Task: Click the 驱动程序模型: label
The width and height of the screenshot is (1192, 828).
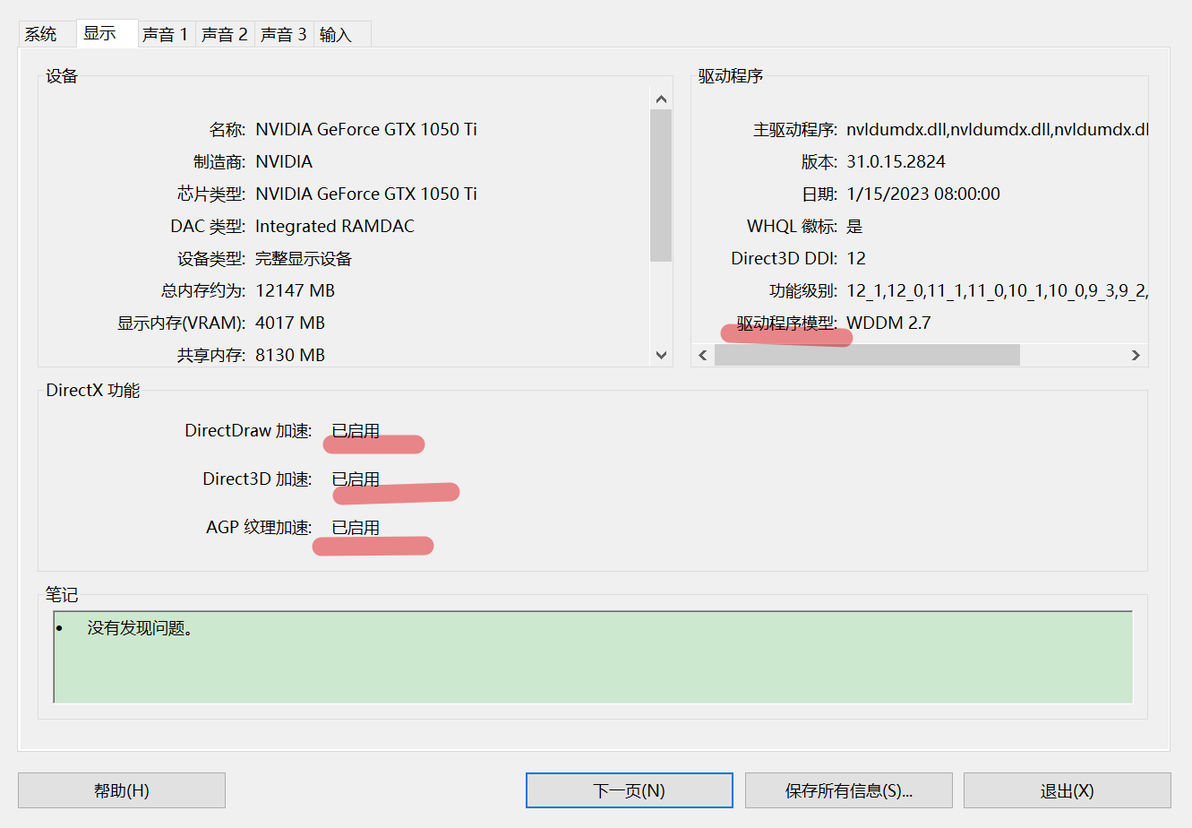Action: coord(787,323)
